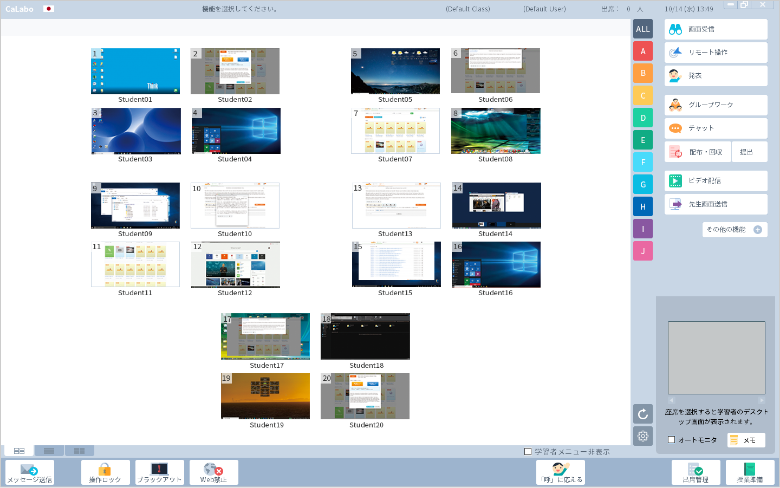Send teacher screen with 先生画面送信
Viewport: 780px width, 488px height.
coord(716,204)
